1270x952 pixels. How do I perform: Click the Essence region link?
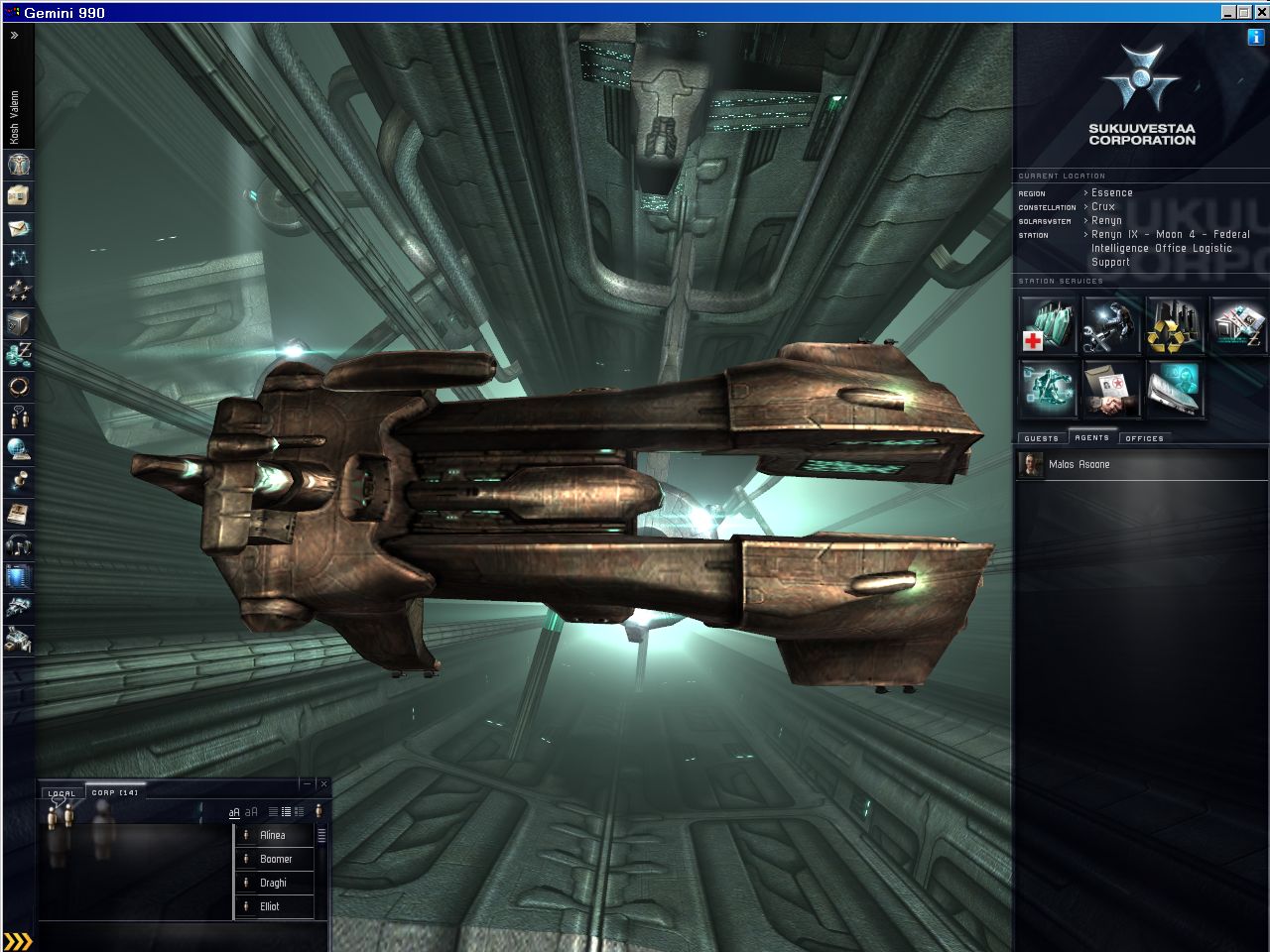tap(1112, 193)
